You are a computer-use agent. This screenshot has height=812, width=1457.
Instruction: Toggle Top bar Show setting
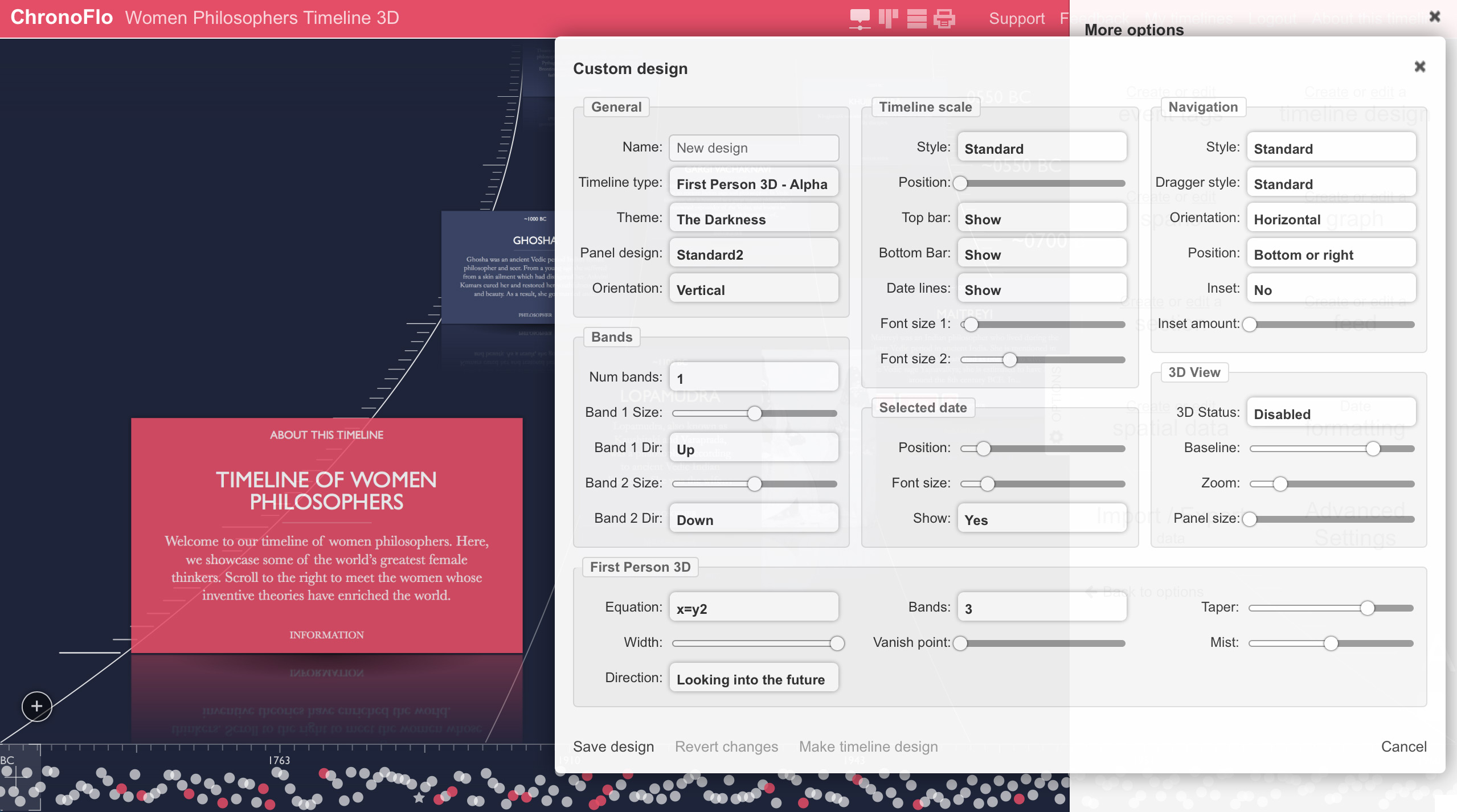1041,218
